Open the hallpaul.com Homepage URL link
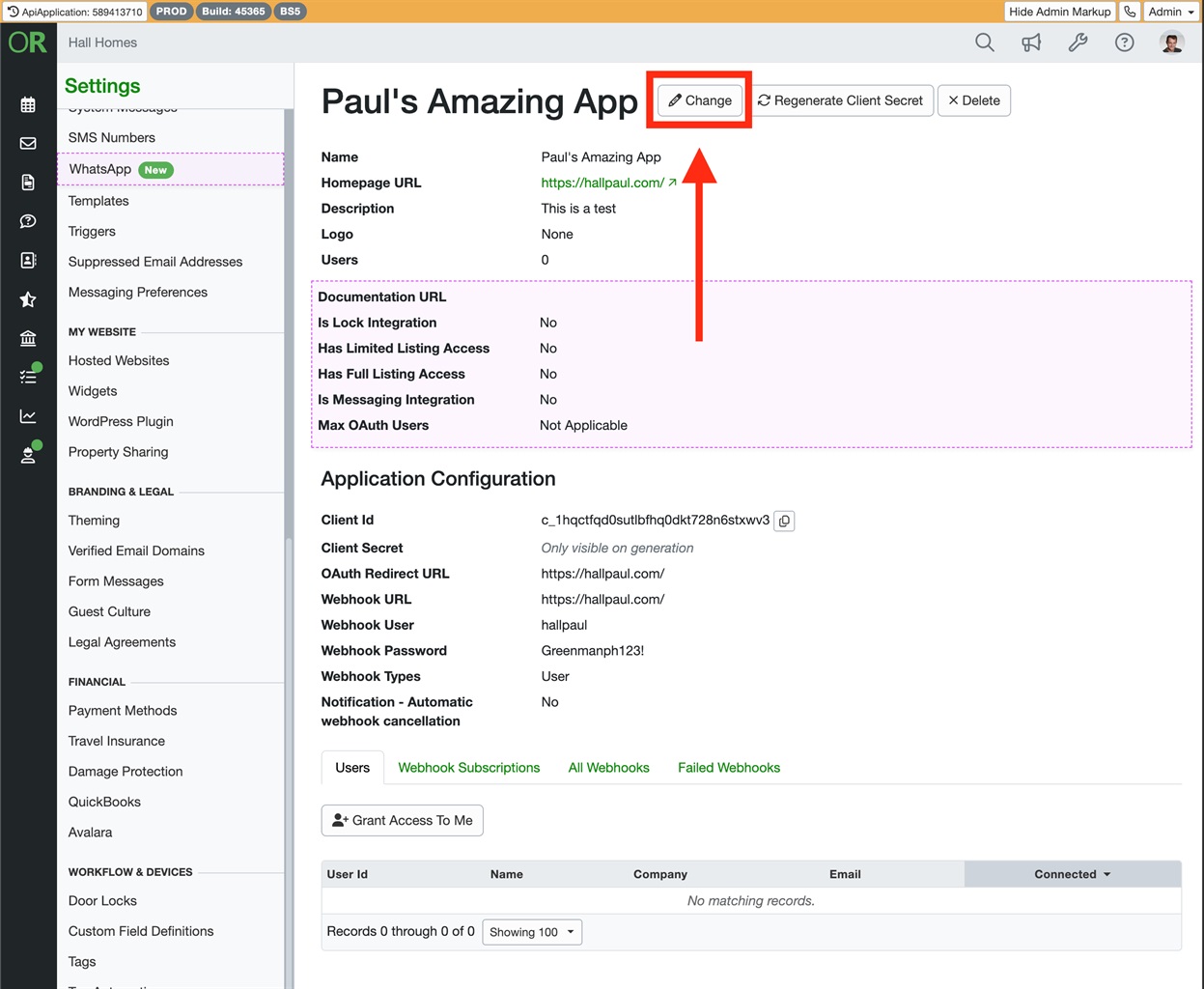1204x989 pixels. 602,183
